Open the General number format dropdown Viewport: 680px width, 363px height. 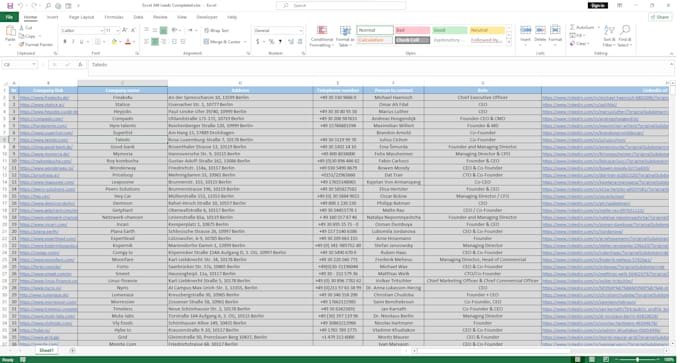(301, 30)
